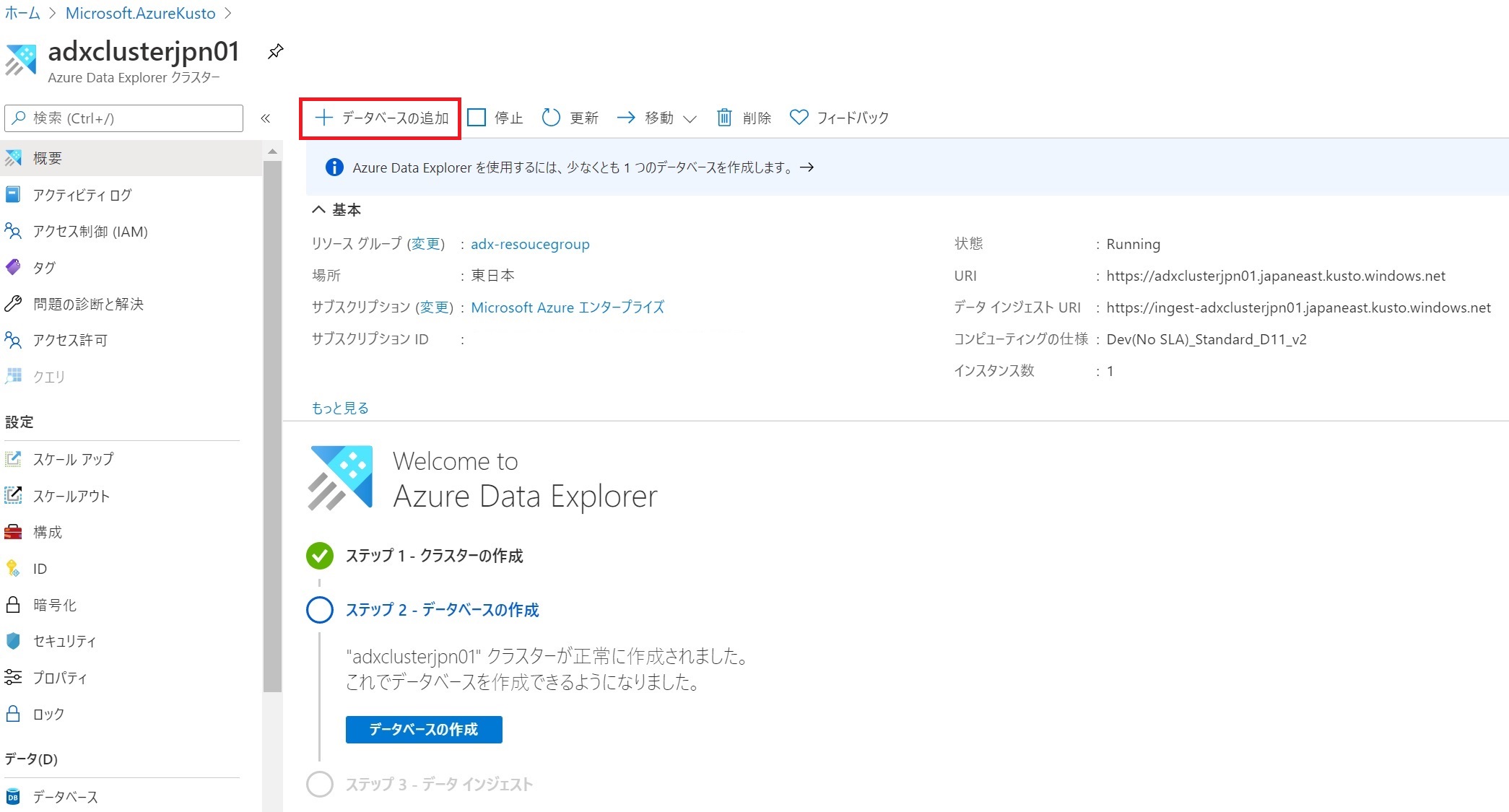Change resource group via 変更 link
This screenshot has width=1509, height=812.
pos(426,244)
